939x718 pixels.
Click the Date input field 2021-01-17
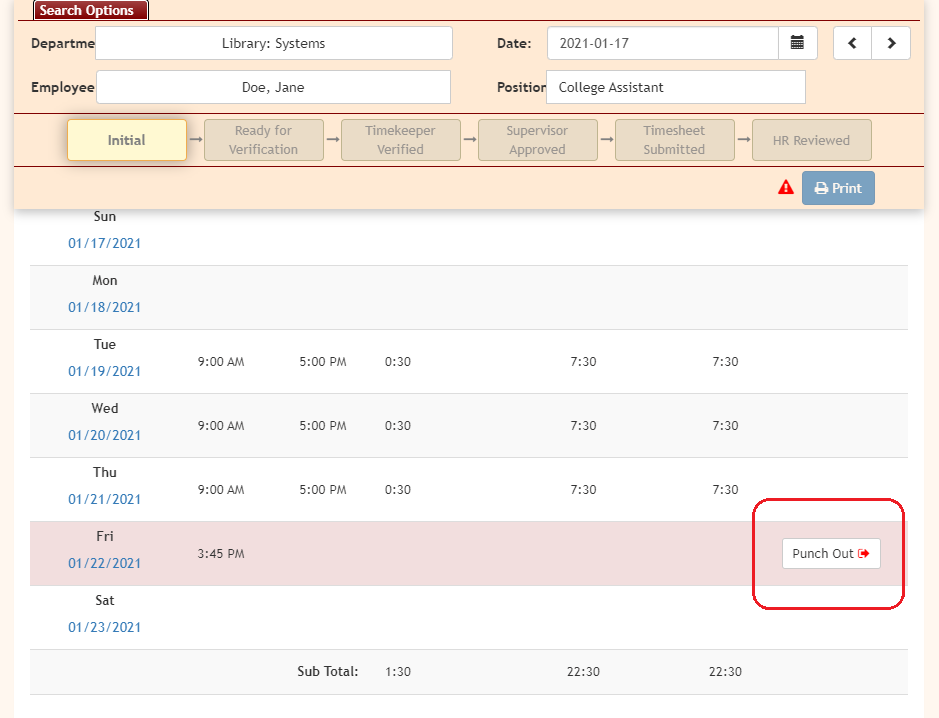(x=662, y=43)
